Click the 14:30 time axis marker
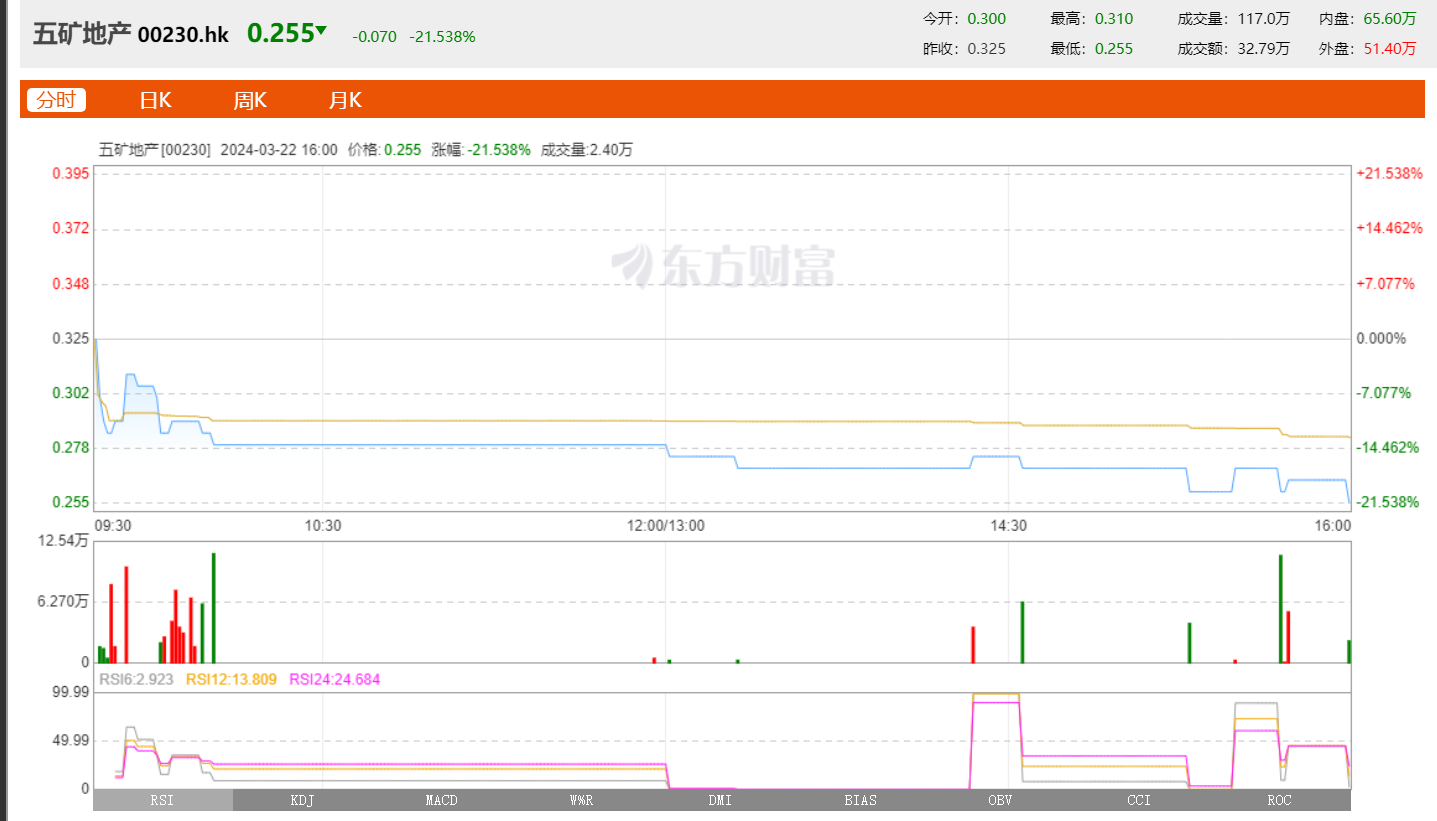Screen dimensions: 1437x821 pos(1008,525)
